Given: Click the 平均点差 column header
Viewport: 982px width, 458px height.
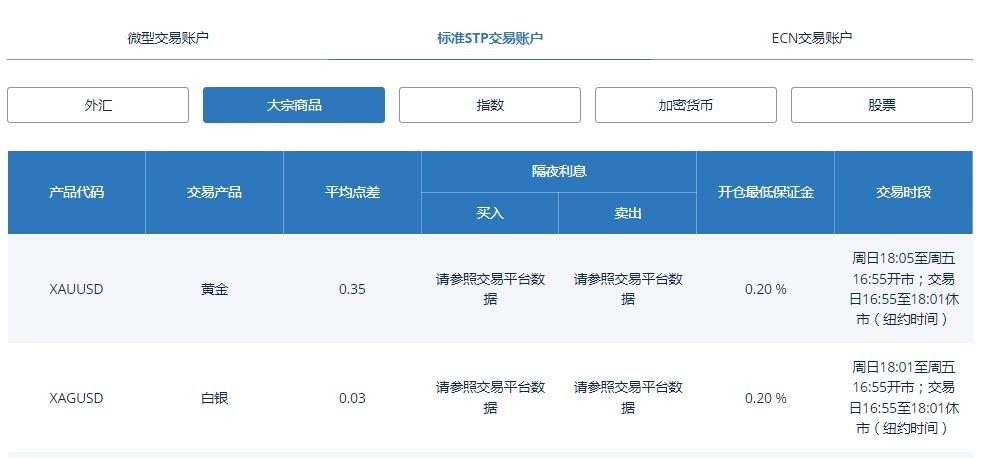Looking at the screenshot, I should tap(352, 192).
